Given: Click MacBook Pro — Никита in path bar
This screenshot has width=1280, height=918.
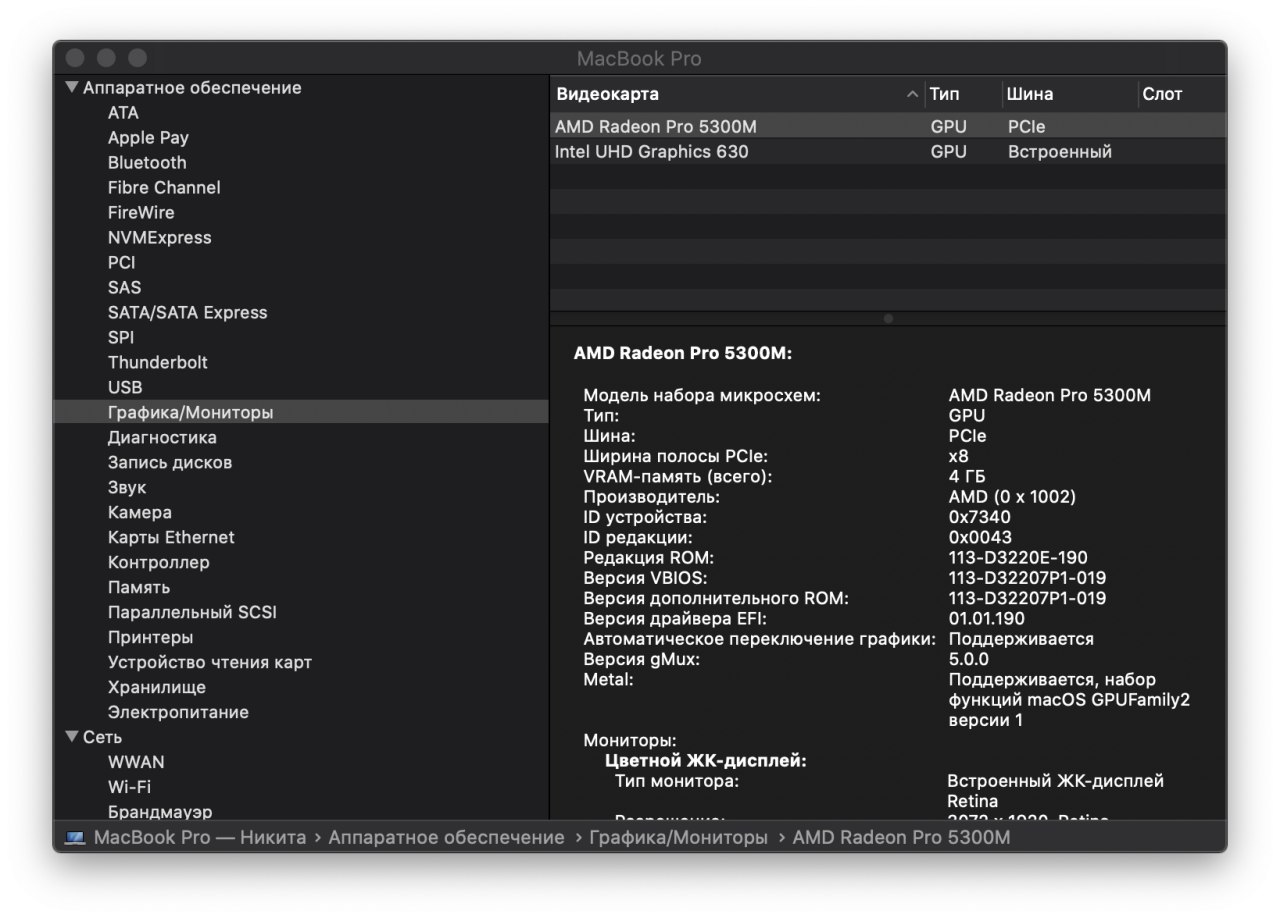Looking at the screenshot, I should coord(199,837).
